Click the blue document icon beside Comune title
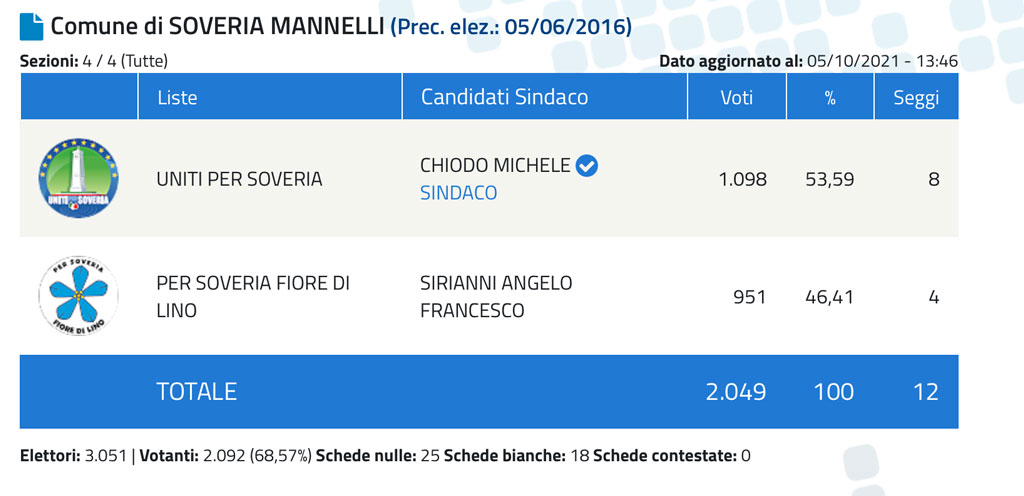This screenshot has width=1024, height=496. pyautogui.click(x=31, y=27)
